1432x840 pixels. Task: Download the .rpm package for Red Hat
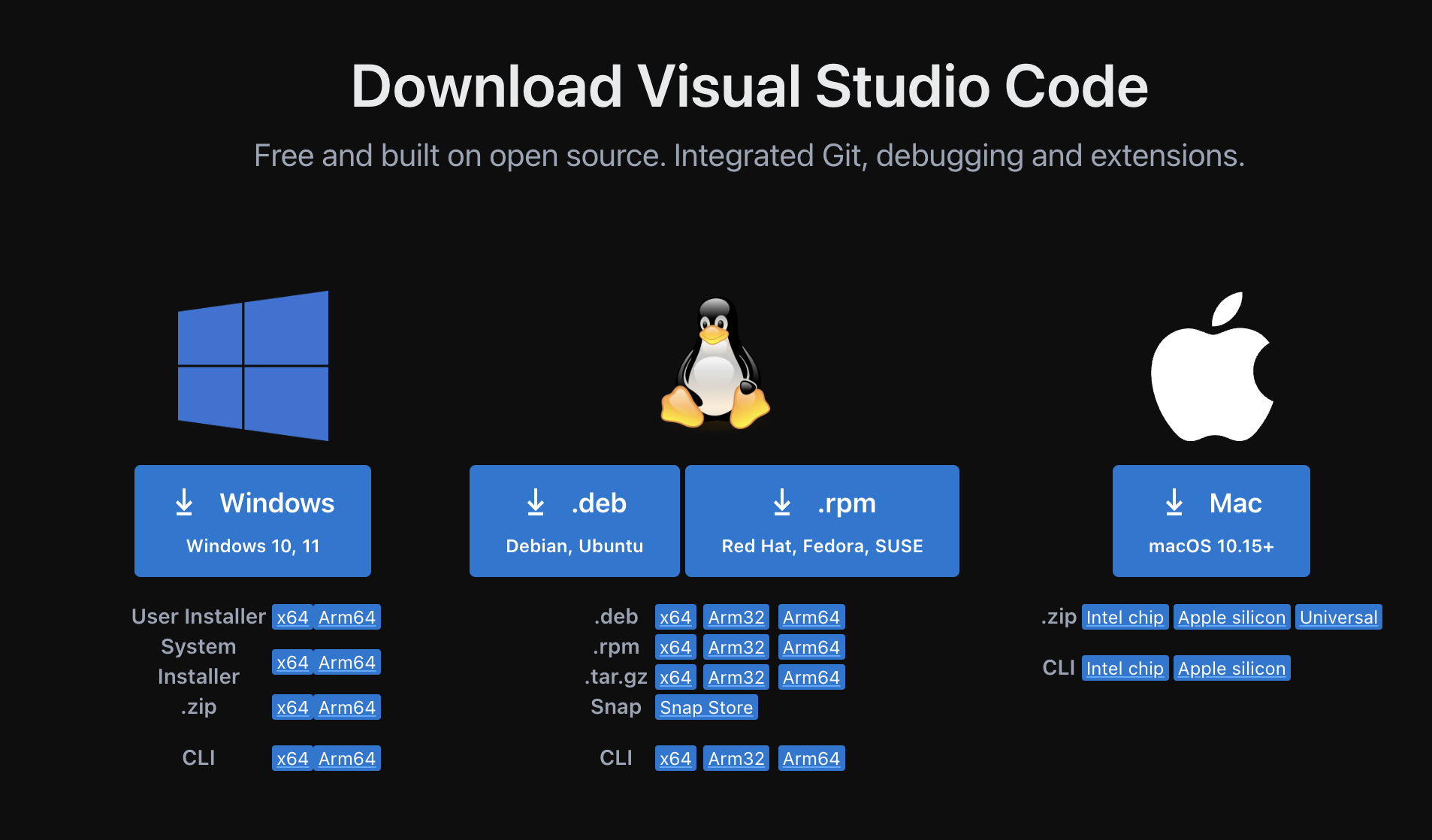click(822, 521)
